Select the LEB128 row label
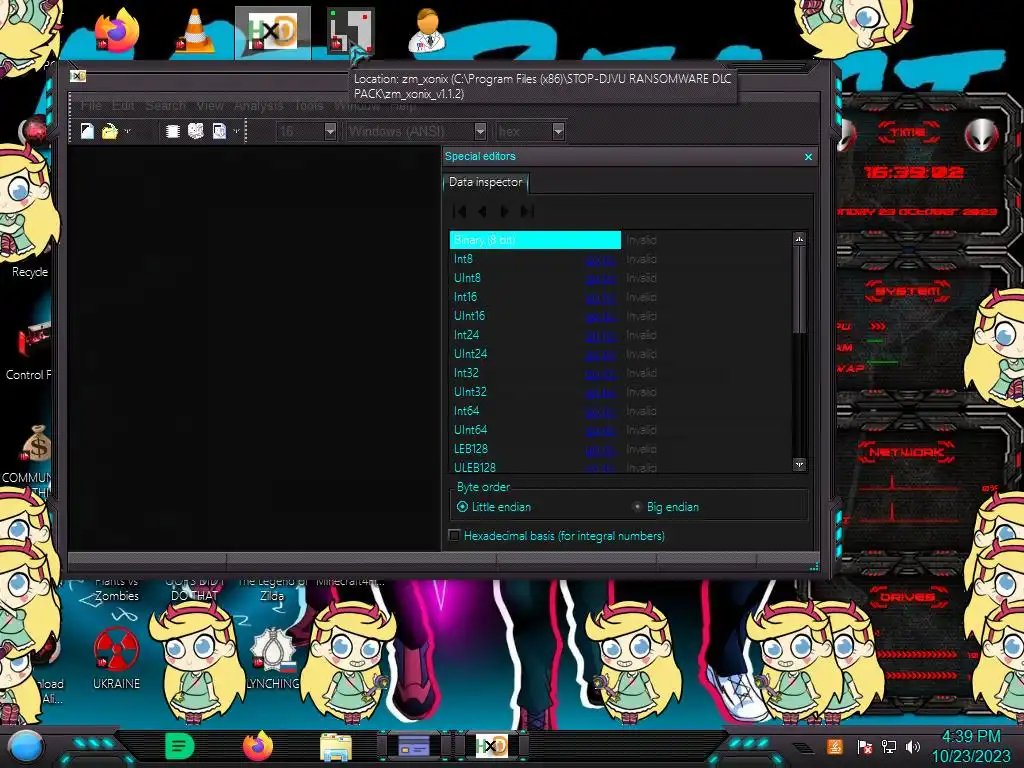The height and width of the screenshot is (768, 1024). pos(471,449)
